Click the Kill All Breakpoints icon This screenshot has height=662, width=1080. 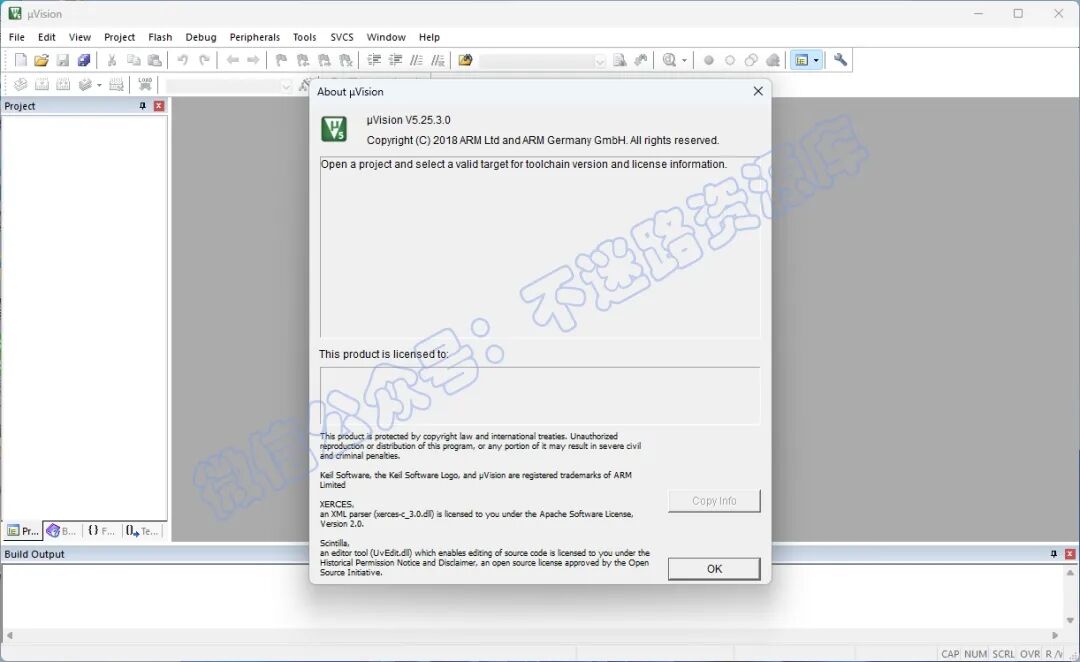773,61
